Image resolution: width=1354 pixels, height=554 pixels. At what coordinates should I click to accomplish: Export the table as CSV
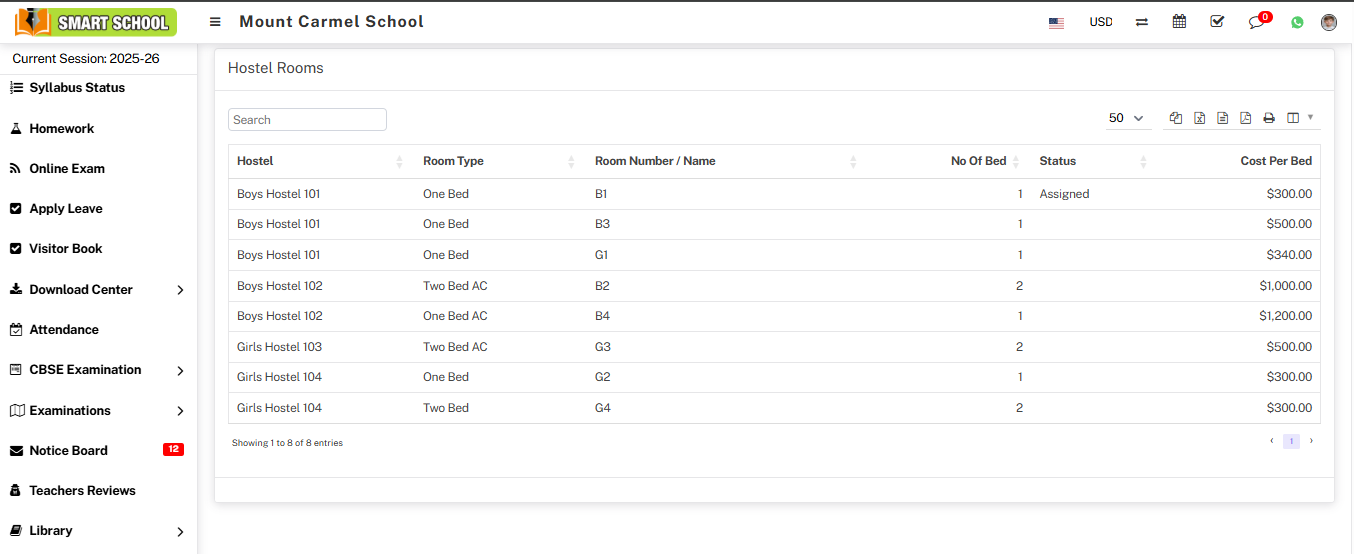point(1222,118)
